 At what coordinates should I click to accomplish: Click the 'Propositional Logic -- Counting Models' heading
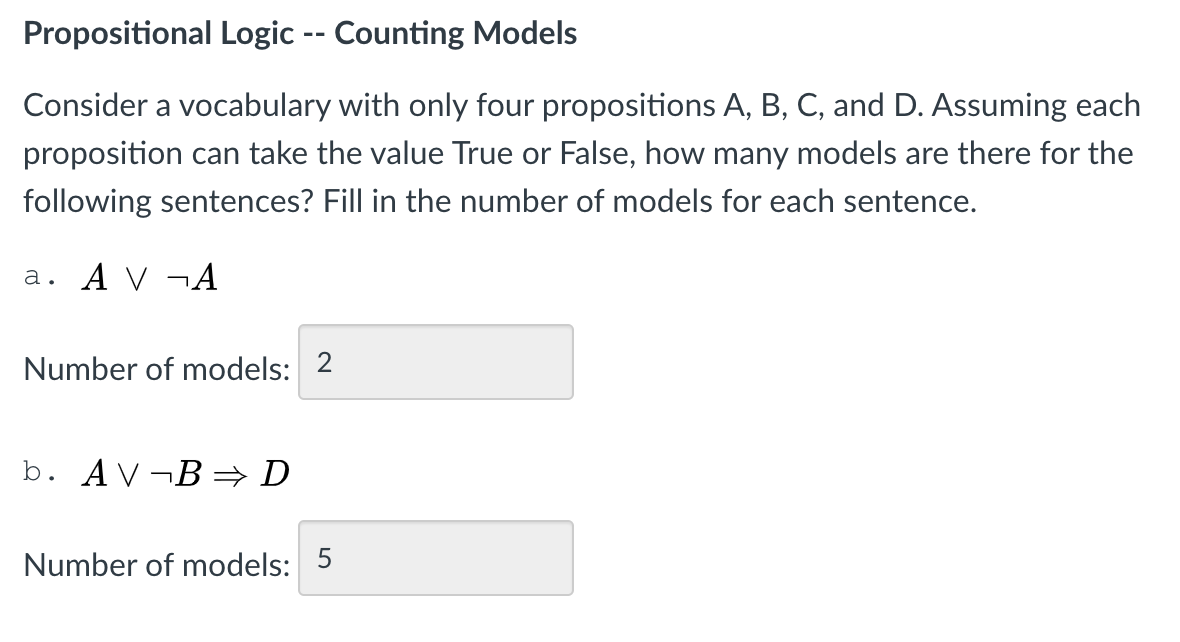(300, 33)
